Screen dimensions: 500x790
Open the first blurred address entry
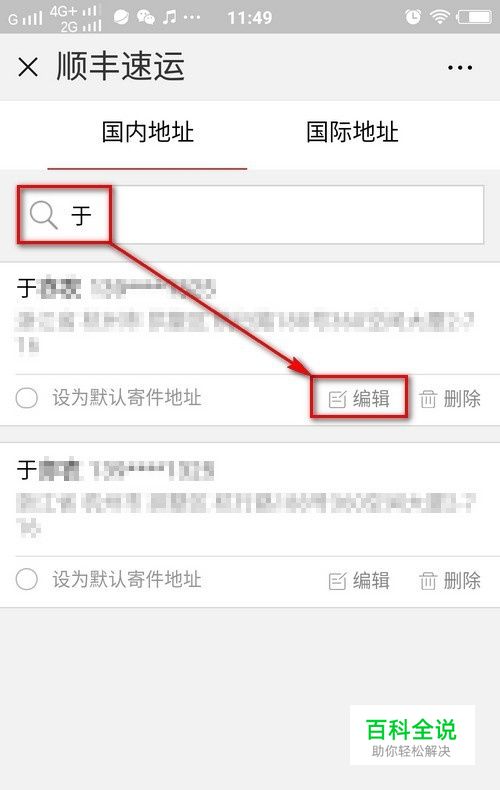[x=250, y=318]
